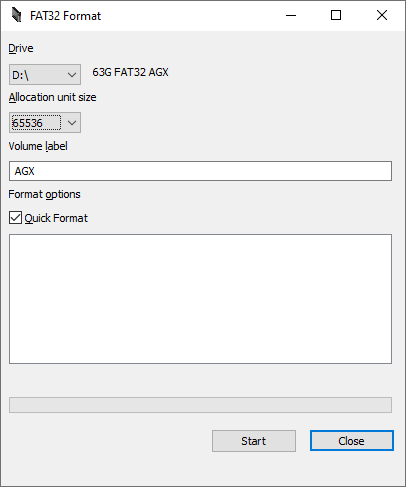Start the format with the Start button

coord(254,441)
